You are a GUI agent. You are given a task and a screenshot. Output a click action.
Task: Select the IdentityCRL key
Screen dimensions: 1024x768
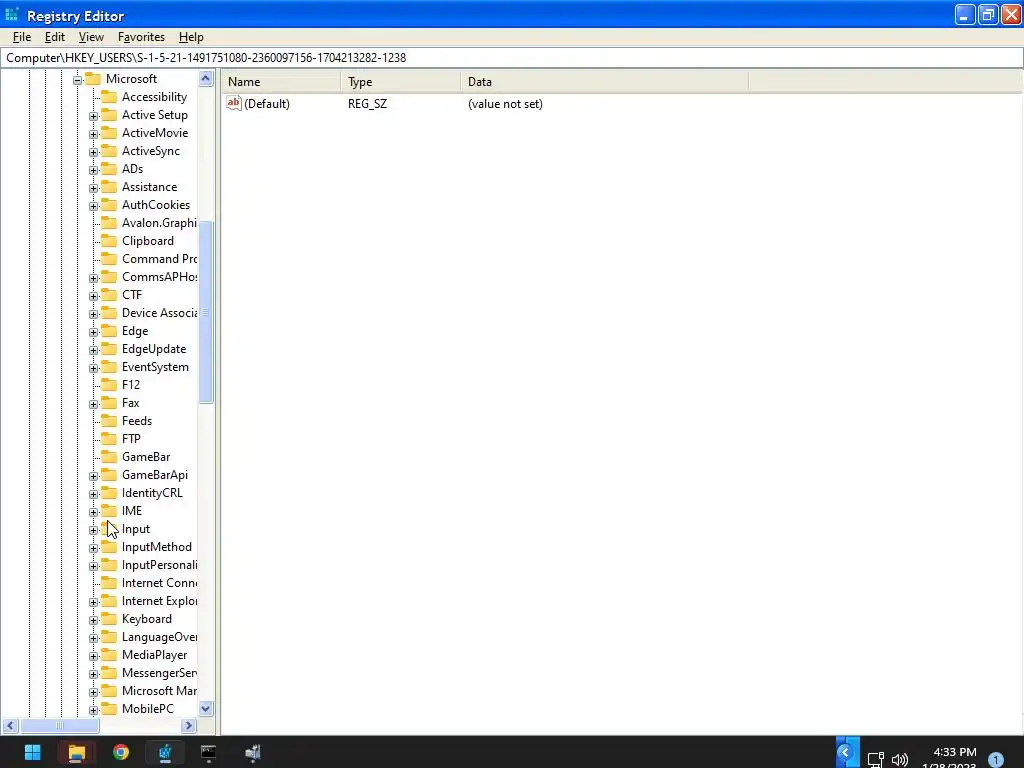click(x=152, y=493)
